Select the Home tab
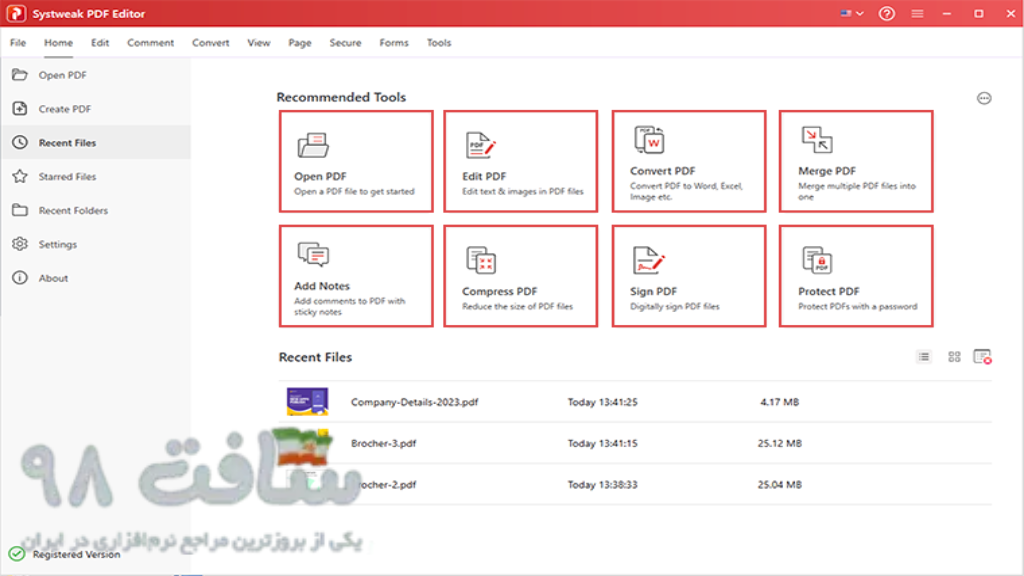 [x=58, y=42]
